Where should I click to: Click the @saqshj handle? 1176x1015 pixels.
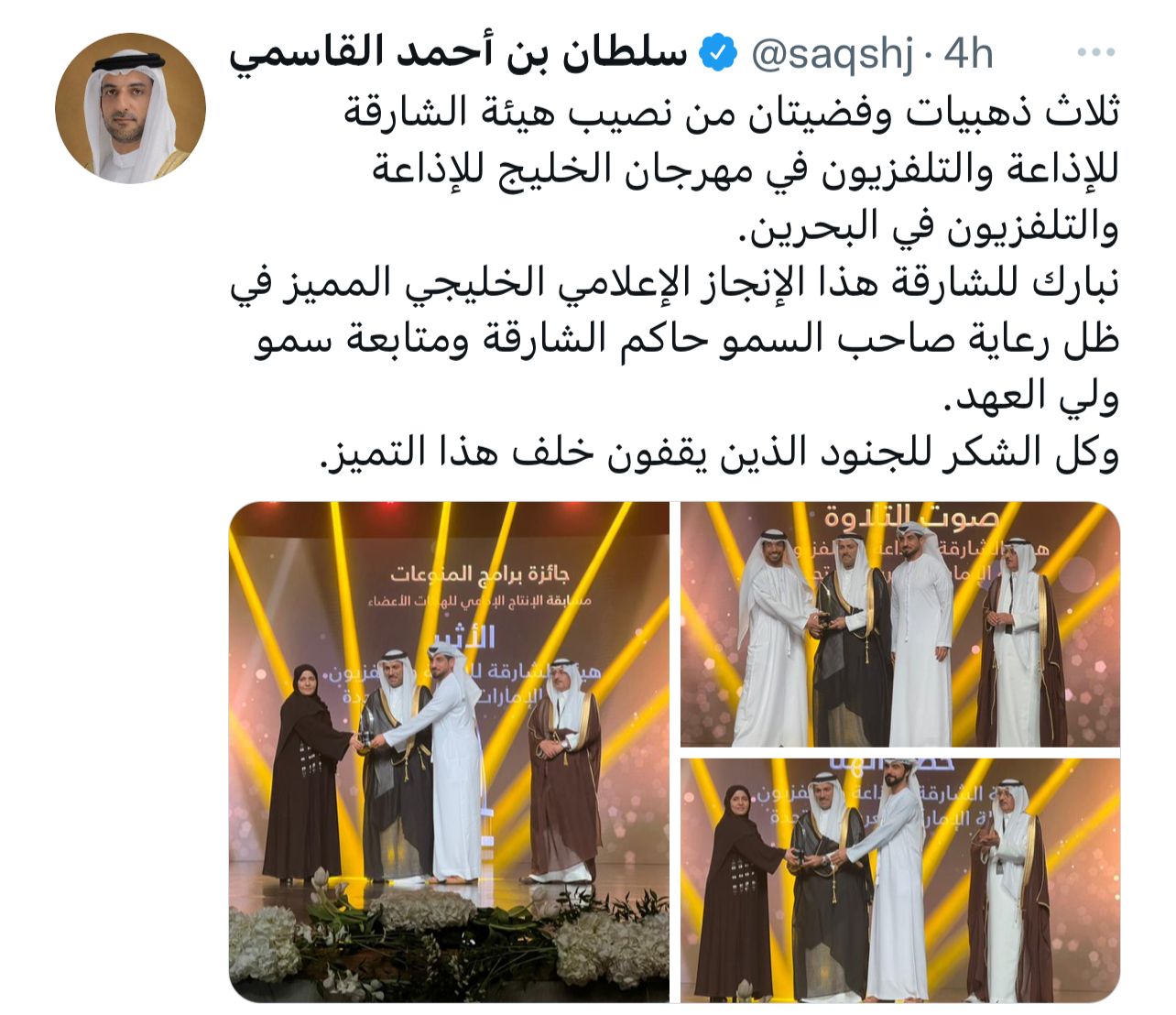coord(833,56)
